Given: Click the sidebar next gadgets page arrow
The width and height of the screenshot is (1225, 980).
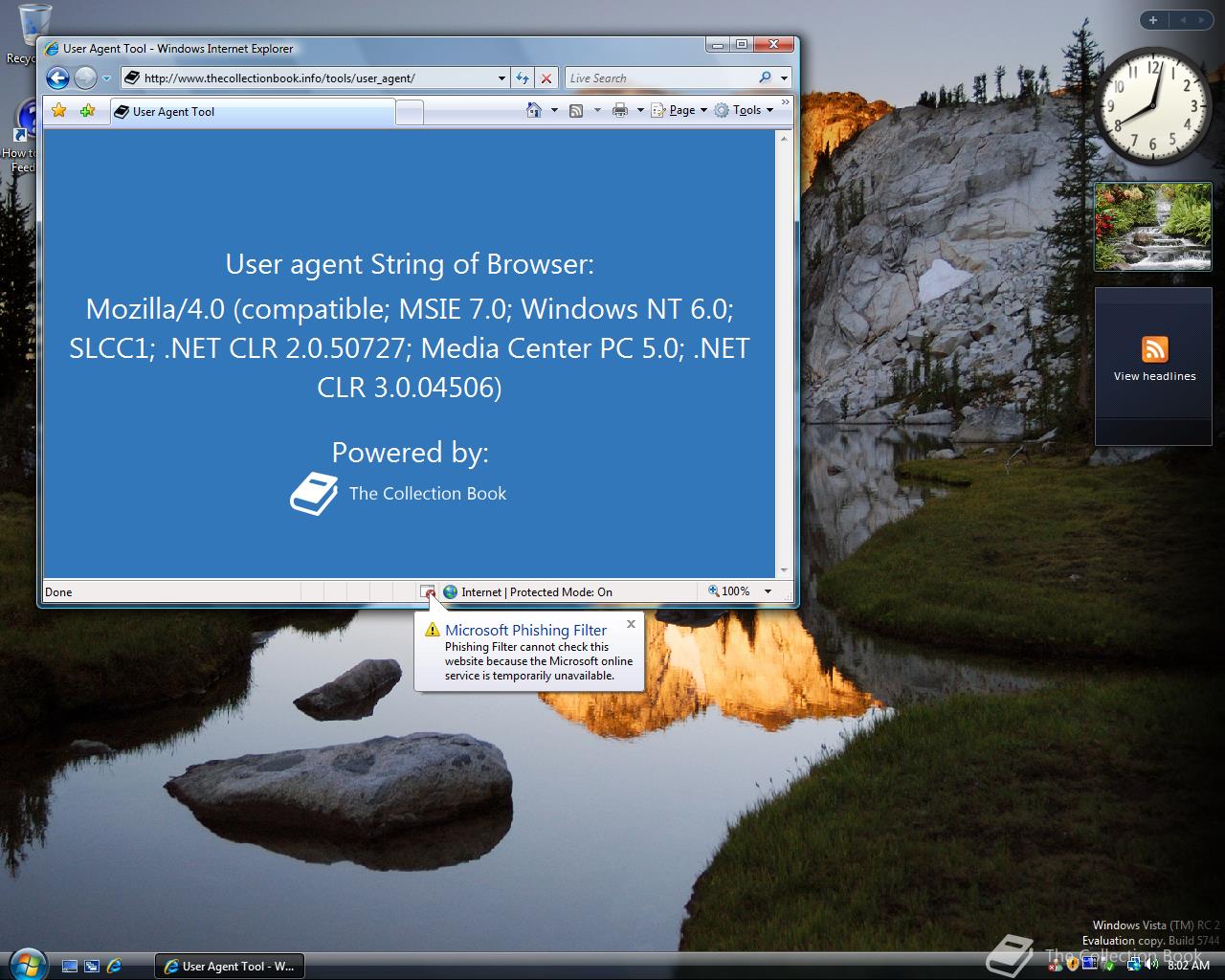Looking at the screenshot, I should [1203, 19].
